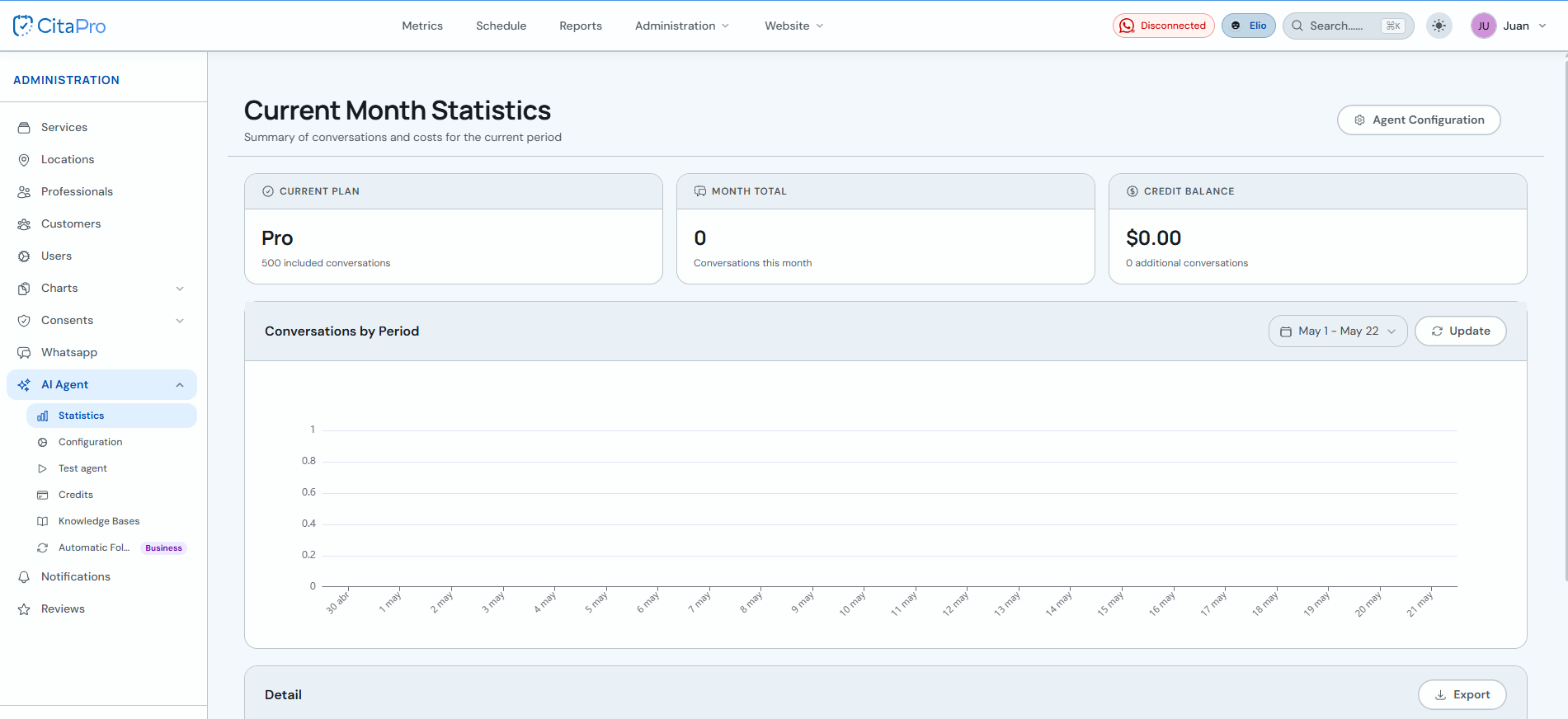Click the calendar icon in date selector

coord(1286,331)
